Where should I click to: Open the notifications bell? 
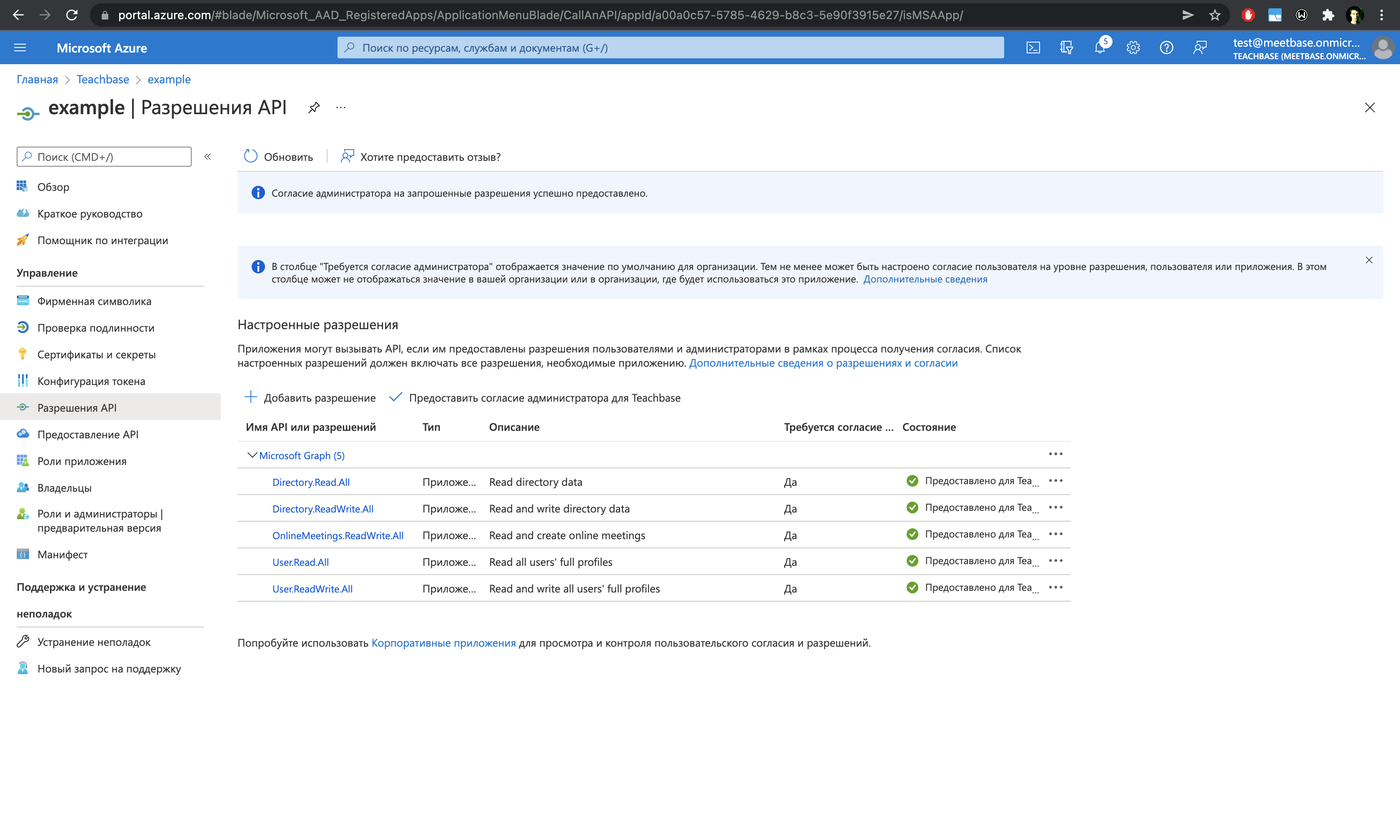(x=1100, y=47)
